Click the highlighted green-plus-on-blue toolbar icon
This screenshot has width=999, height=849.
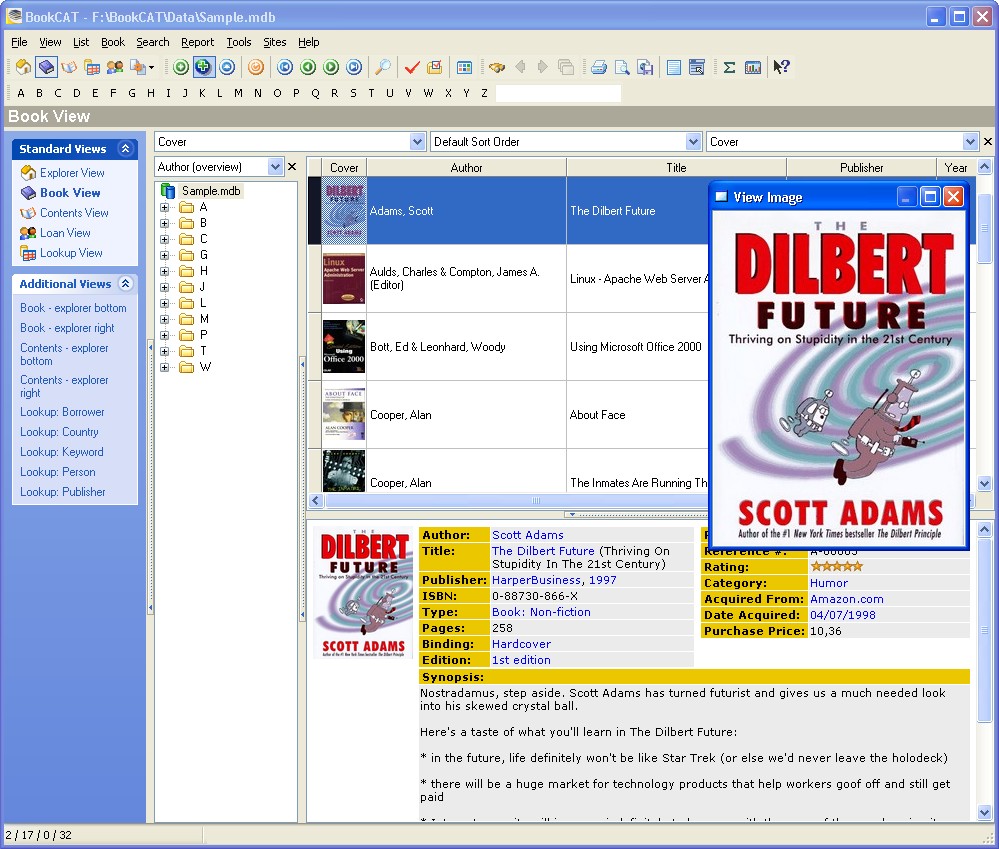click(x=203, y=67)
